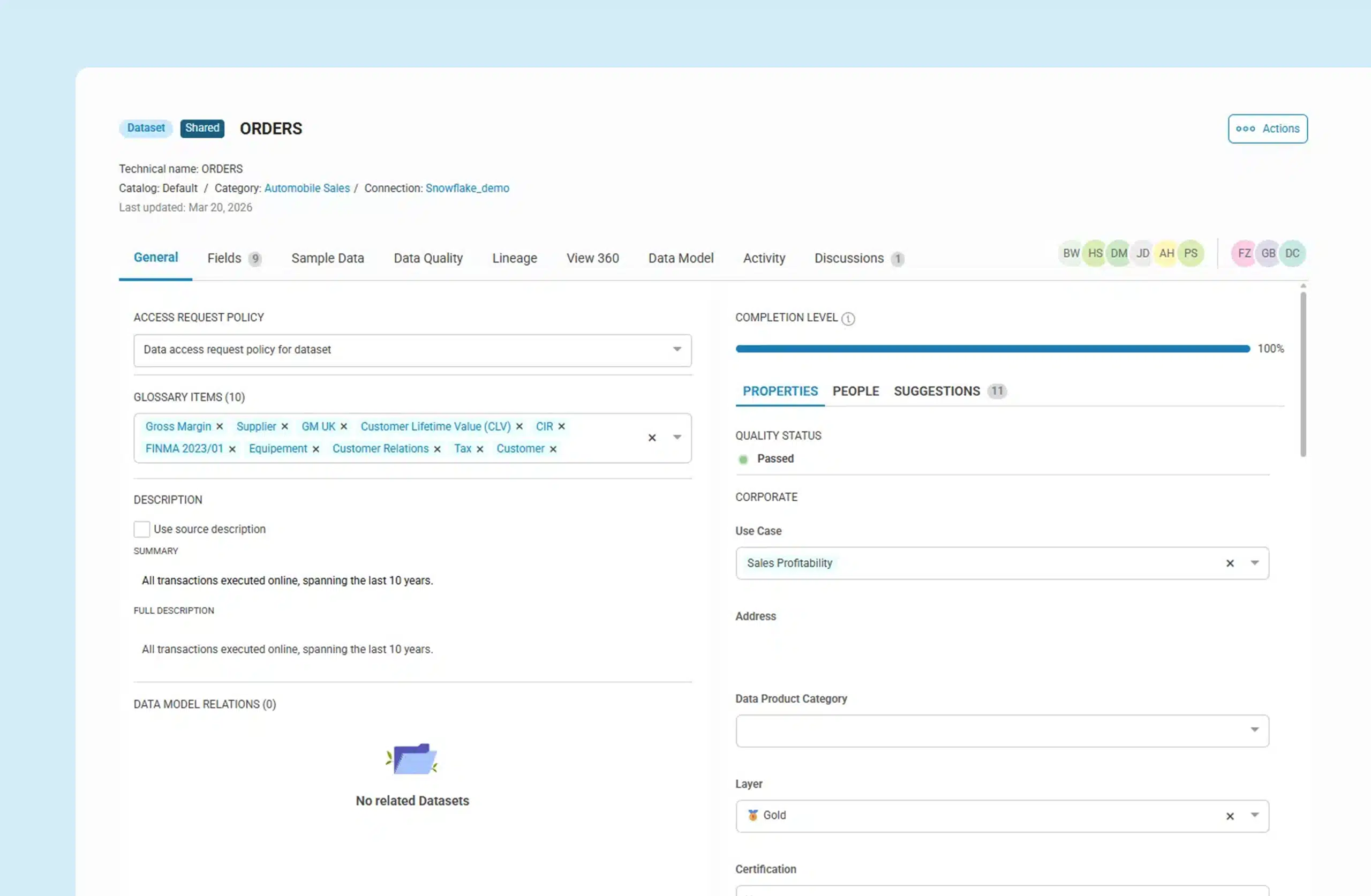Screen dimensions: 1371x896
Task: Open the Suggestions tab
Action: click(x=937, y=390)
